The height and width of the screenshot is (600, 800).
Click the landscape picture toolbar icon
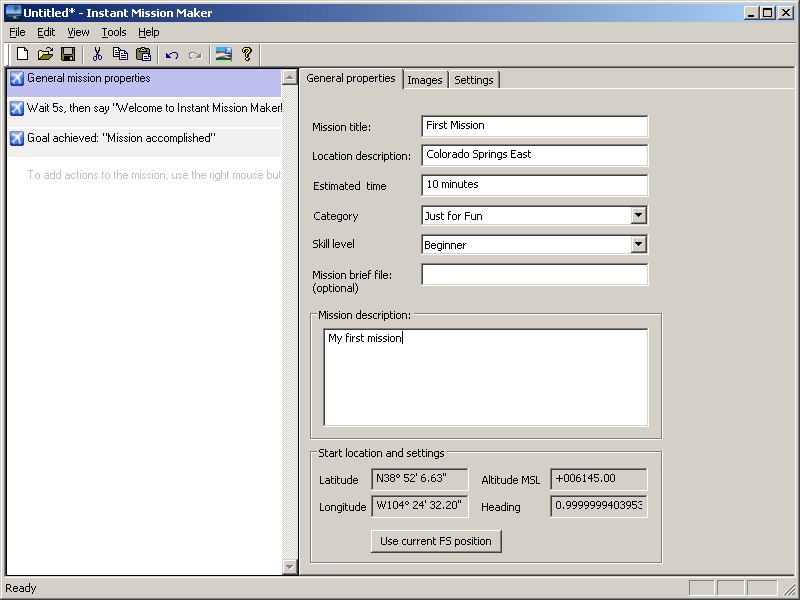point(223,54)
